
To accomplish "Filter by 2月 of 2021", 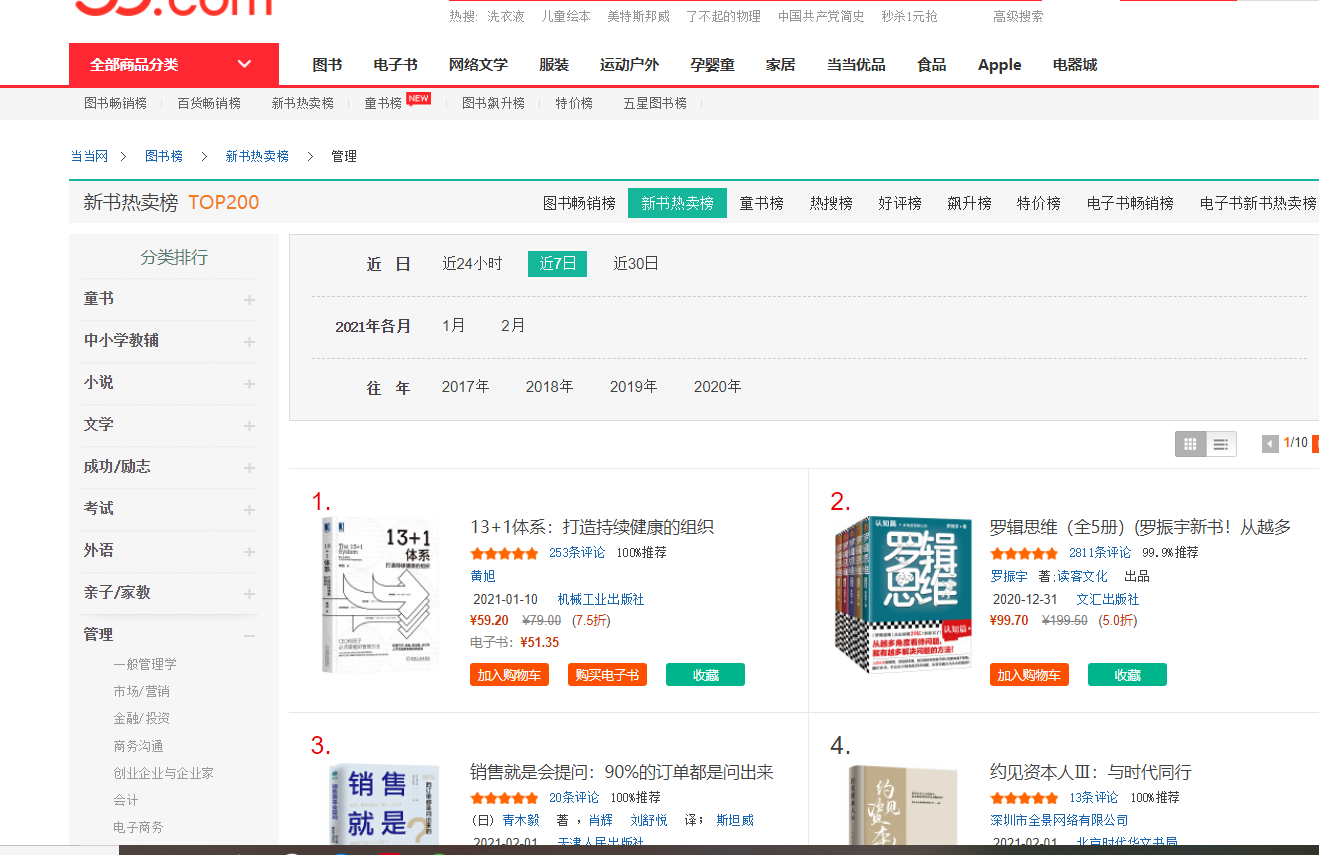I will (x=513, y=326).
